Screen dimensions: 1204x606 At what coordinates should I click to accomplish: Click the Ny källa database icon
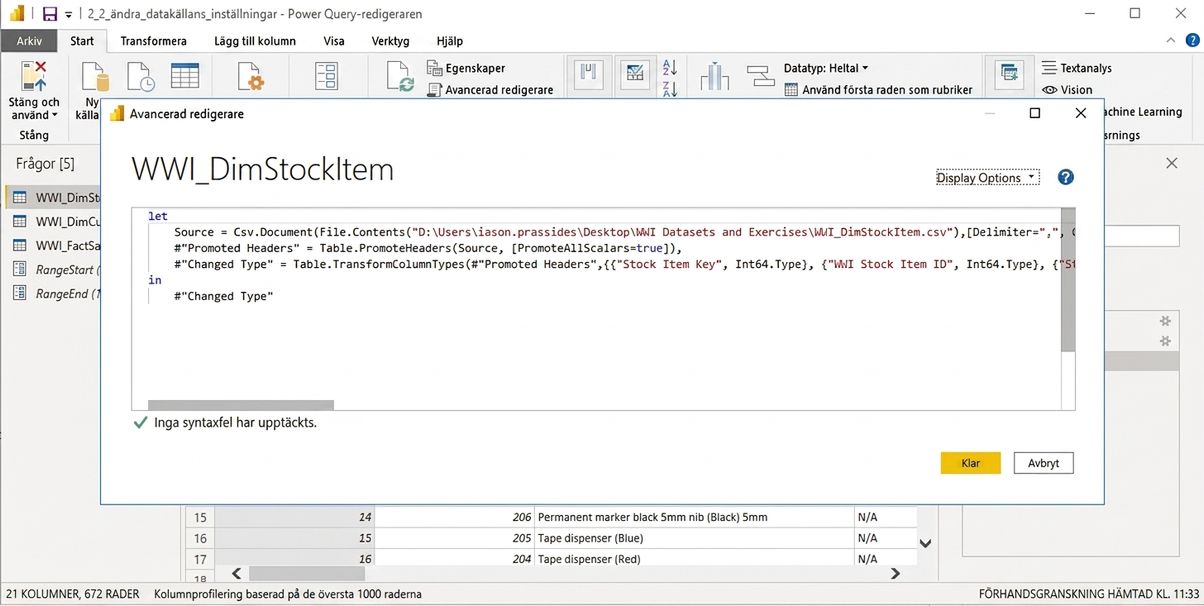tap(96, 77)
